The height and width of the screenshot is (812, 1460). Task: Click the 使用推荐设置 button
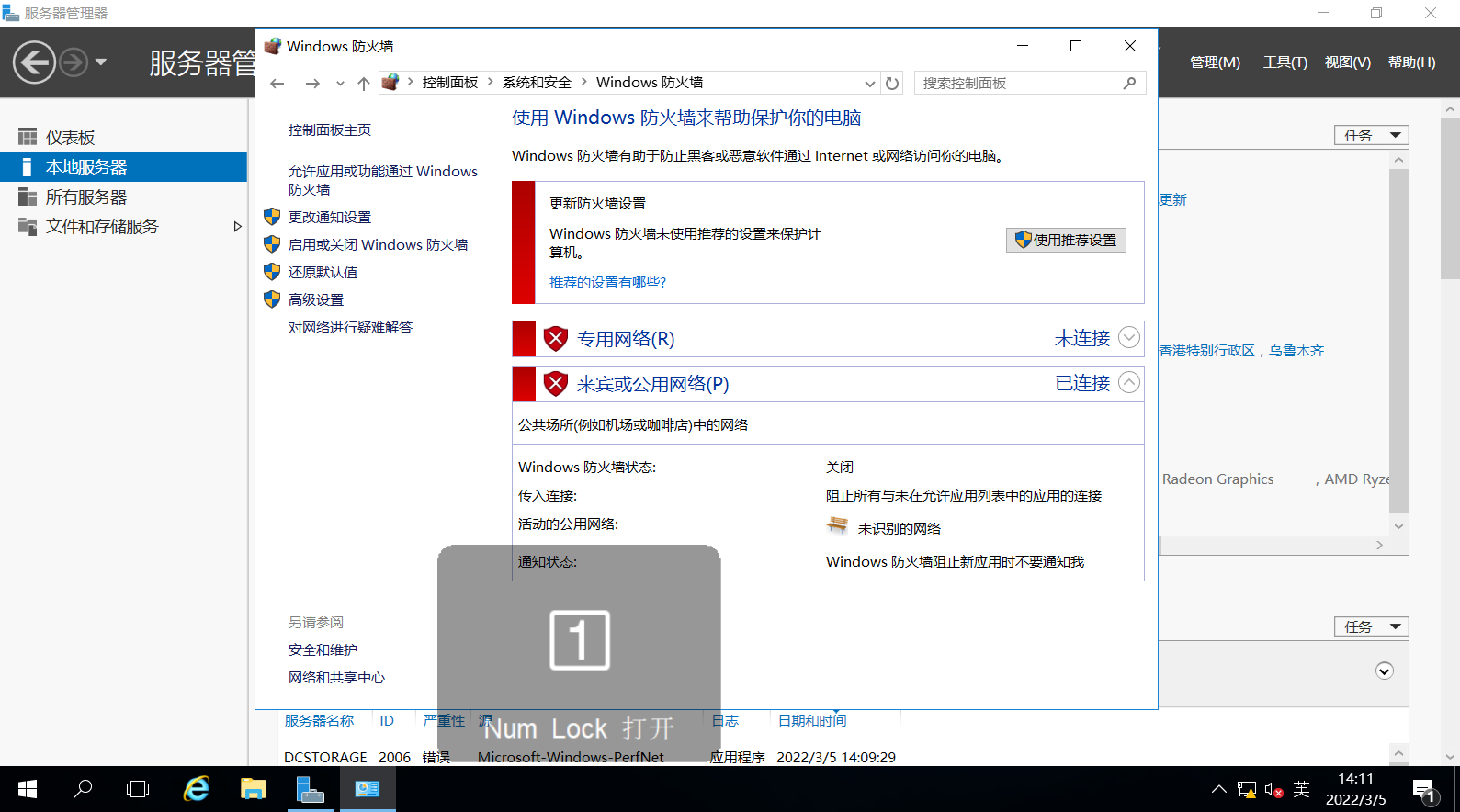click(x=1066, y=240)
